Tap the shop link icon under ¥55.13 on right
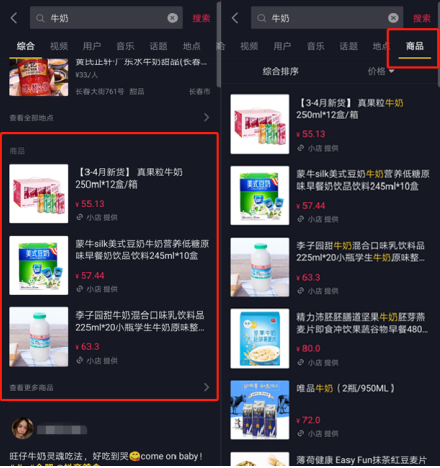440x468 pixels. click(301, 148)
